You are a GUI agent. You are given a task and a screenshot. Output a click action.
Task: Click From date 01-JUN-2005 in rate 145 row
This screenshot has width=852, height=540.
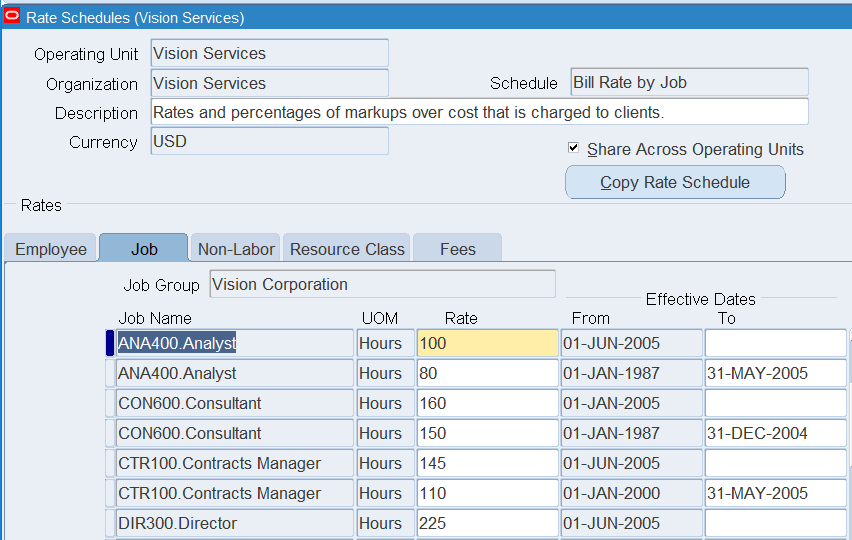[x=631, y=463]
